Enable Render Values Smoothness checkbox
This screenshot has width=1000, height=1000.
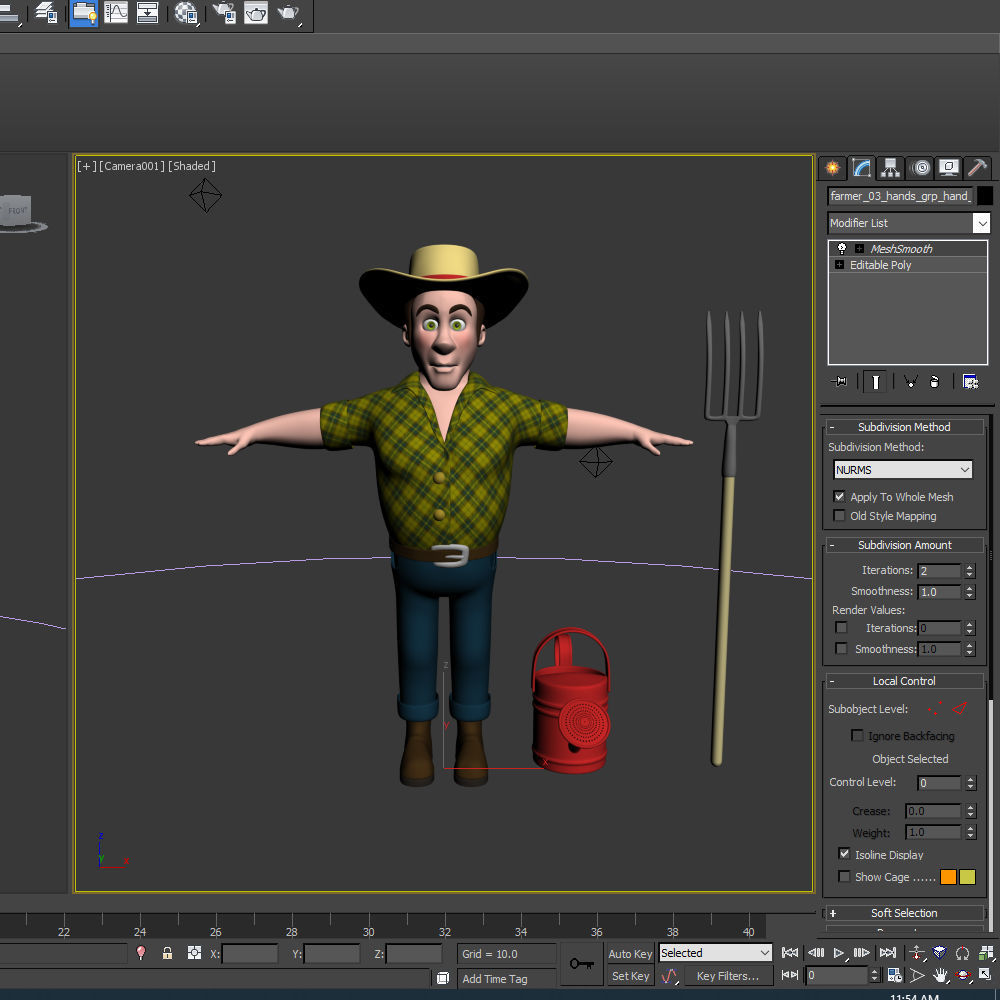click(841, 648)
